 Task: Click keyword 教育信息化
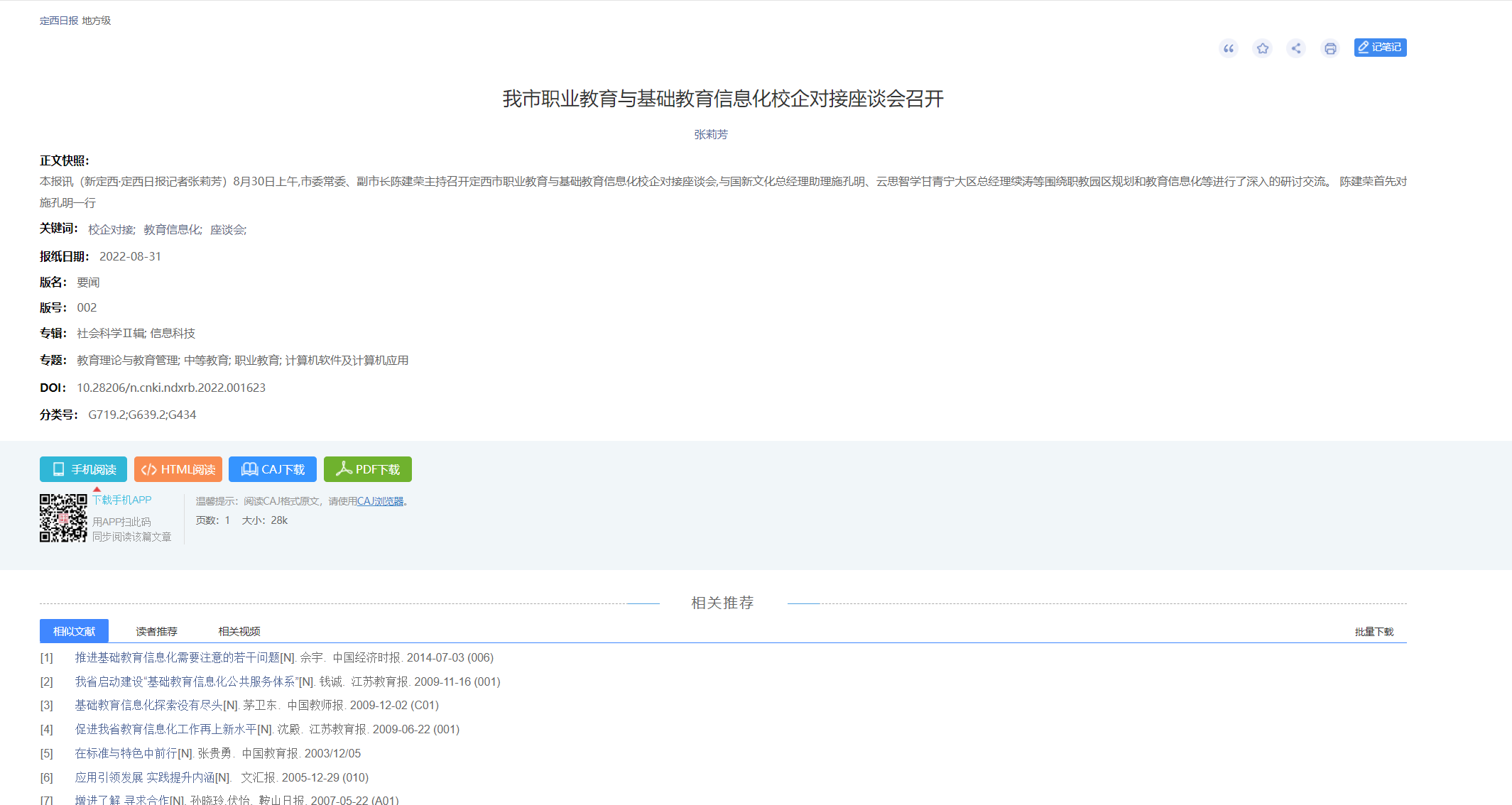point(172,229)
